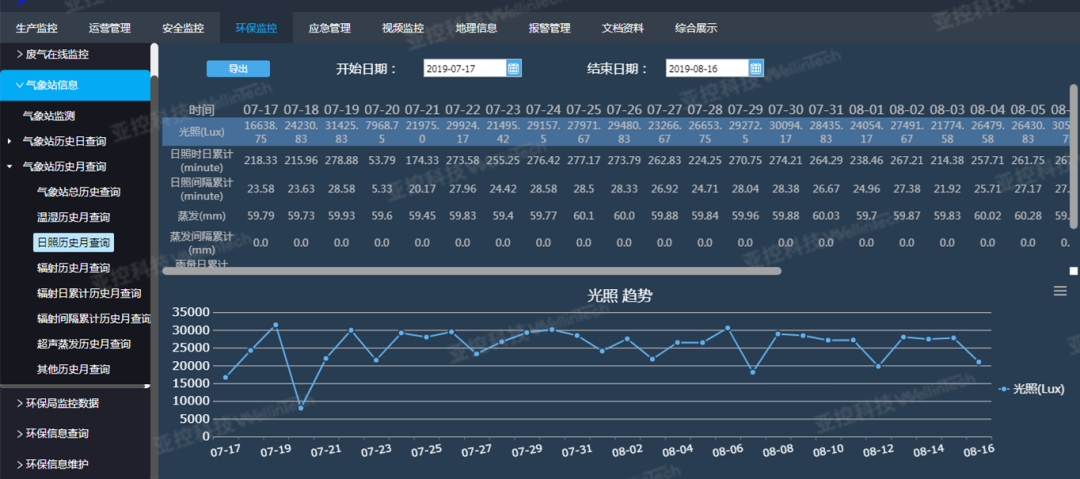Collapse the 气象站信息 sidebar section
1080x479 pixels.
(x=75, y=85)
